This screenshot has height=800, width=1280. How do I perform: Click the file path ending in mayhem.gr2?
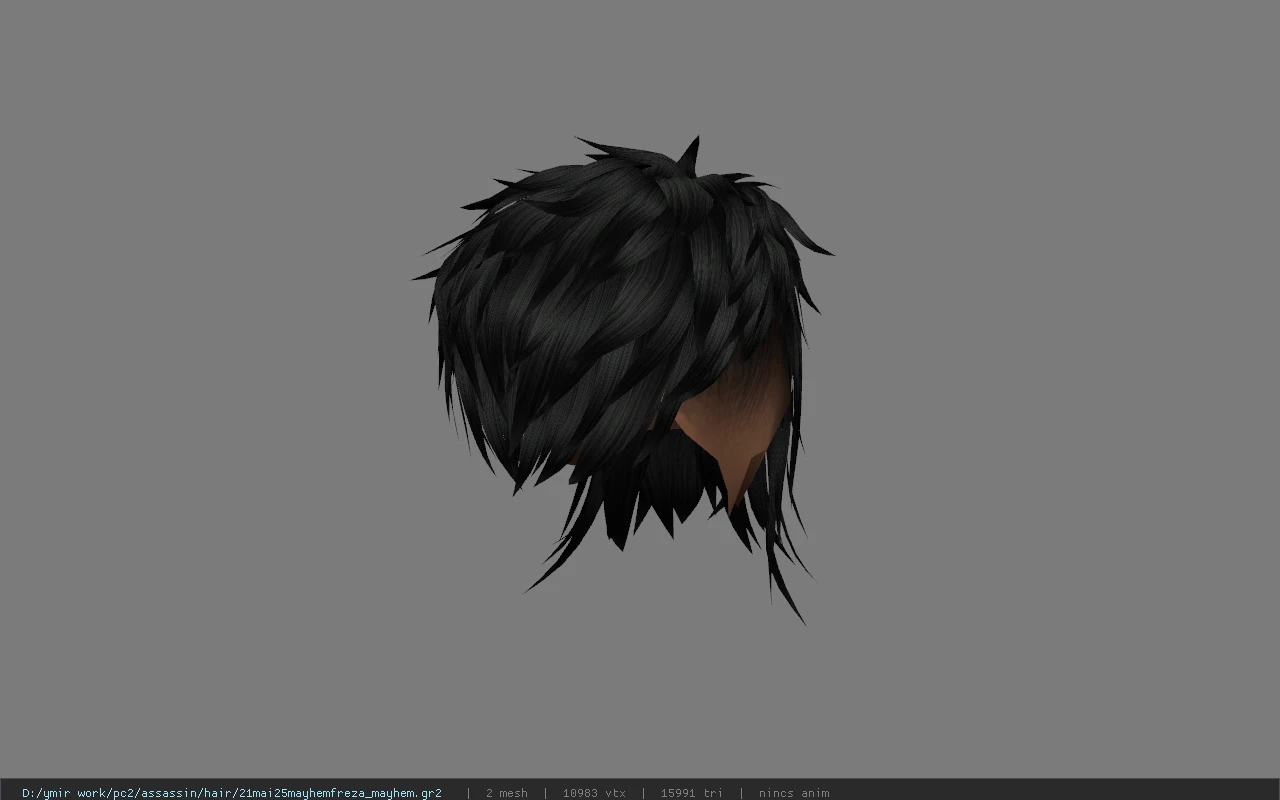[232, 793]
